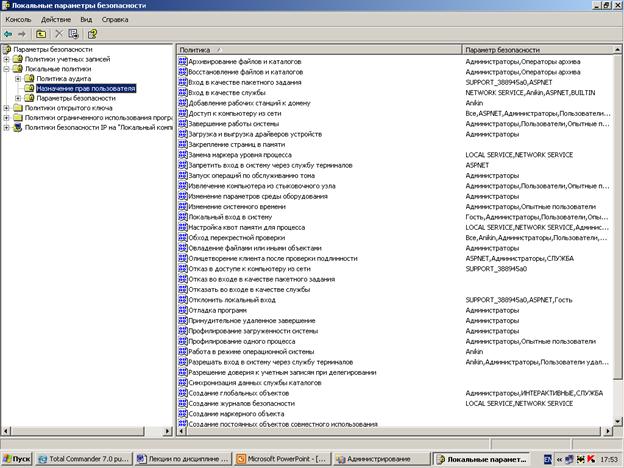Image resolution: width=624 pixels, height=468 pixels.
Task: Sort by Параметр безопасности column header
Action: pyautogui.click(x=538, y=50)
